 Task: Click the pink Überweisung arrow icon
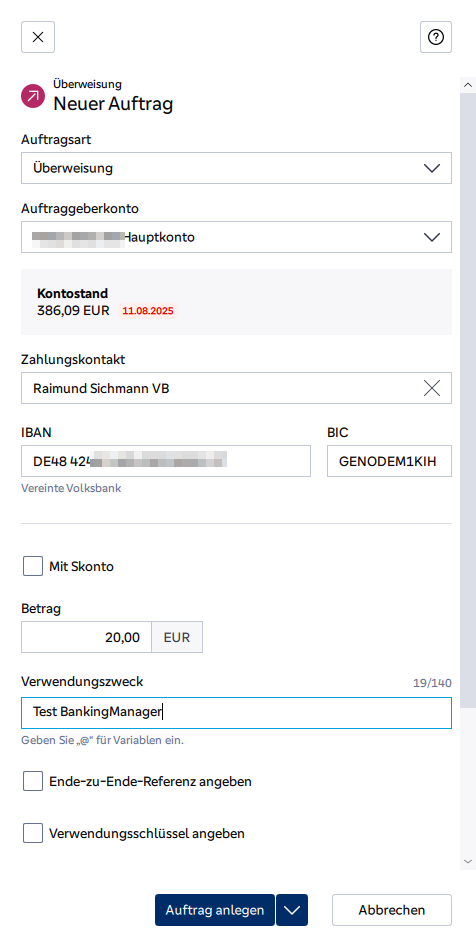33,96
